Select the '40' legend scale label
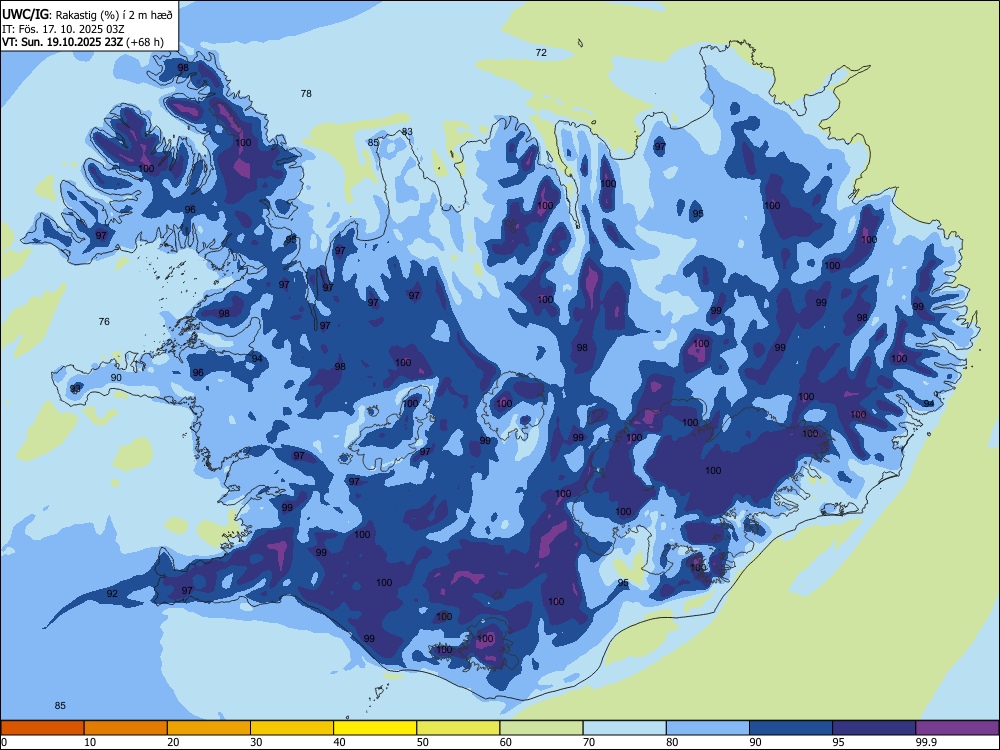 pyautogui.click(x=339, y=742)
